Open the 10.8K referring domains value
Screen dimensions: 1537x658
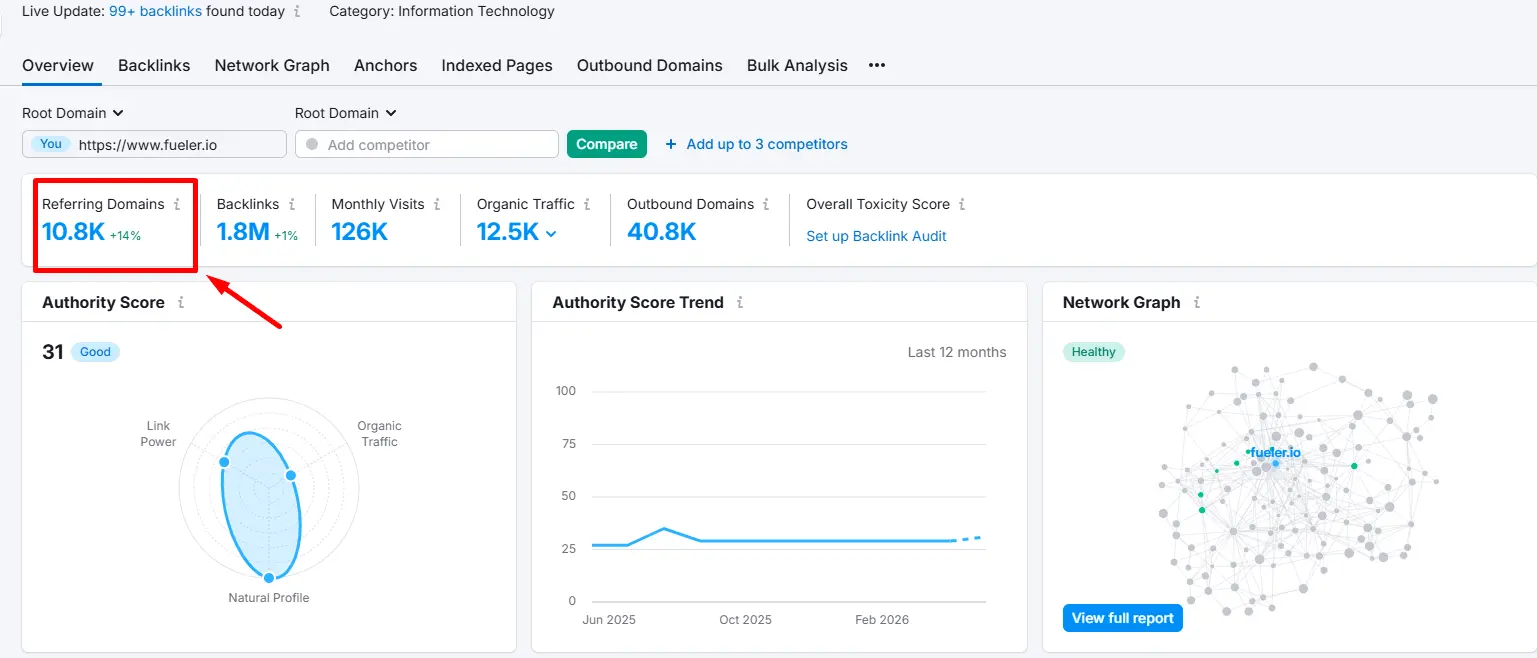(73, 232)
